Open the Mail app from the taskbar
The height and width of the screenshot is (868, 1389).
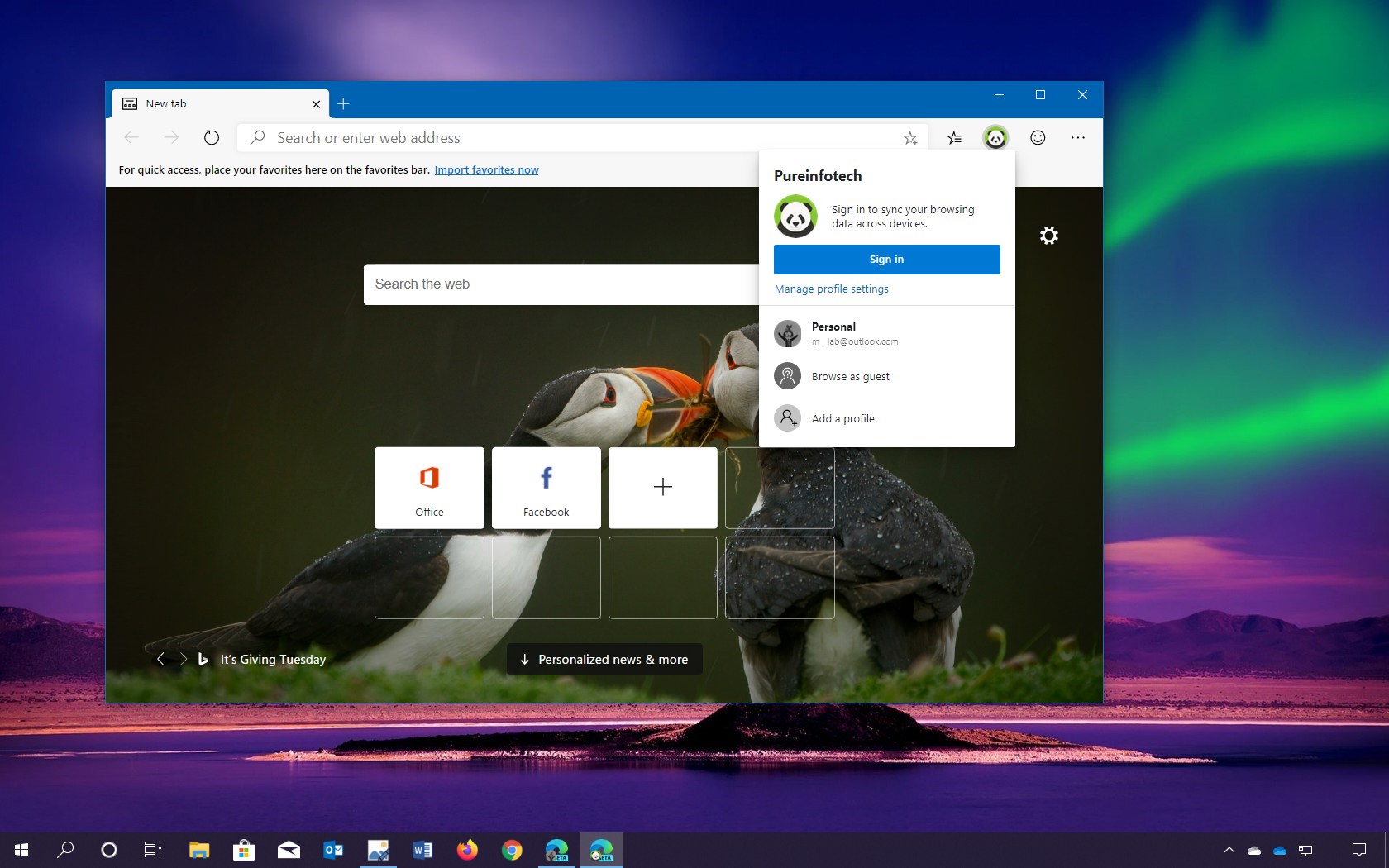point(289,850)
